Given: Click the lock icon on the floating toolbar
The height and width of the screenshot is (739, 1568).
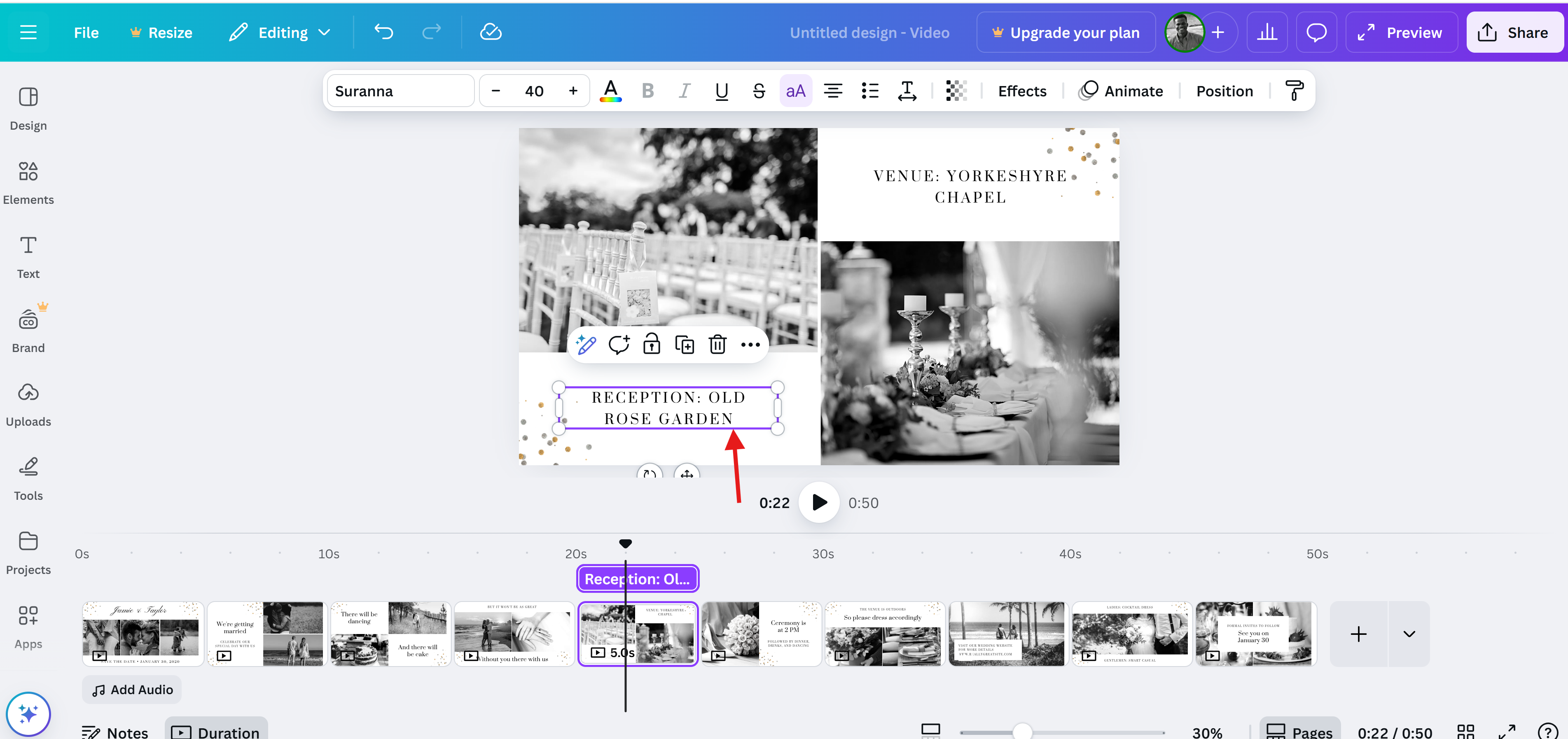Looking at the screenshot, I should 652,344.
